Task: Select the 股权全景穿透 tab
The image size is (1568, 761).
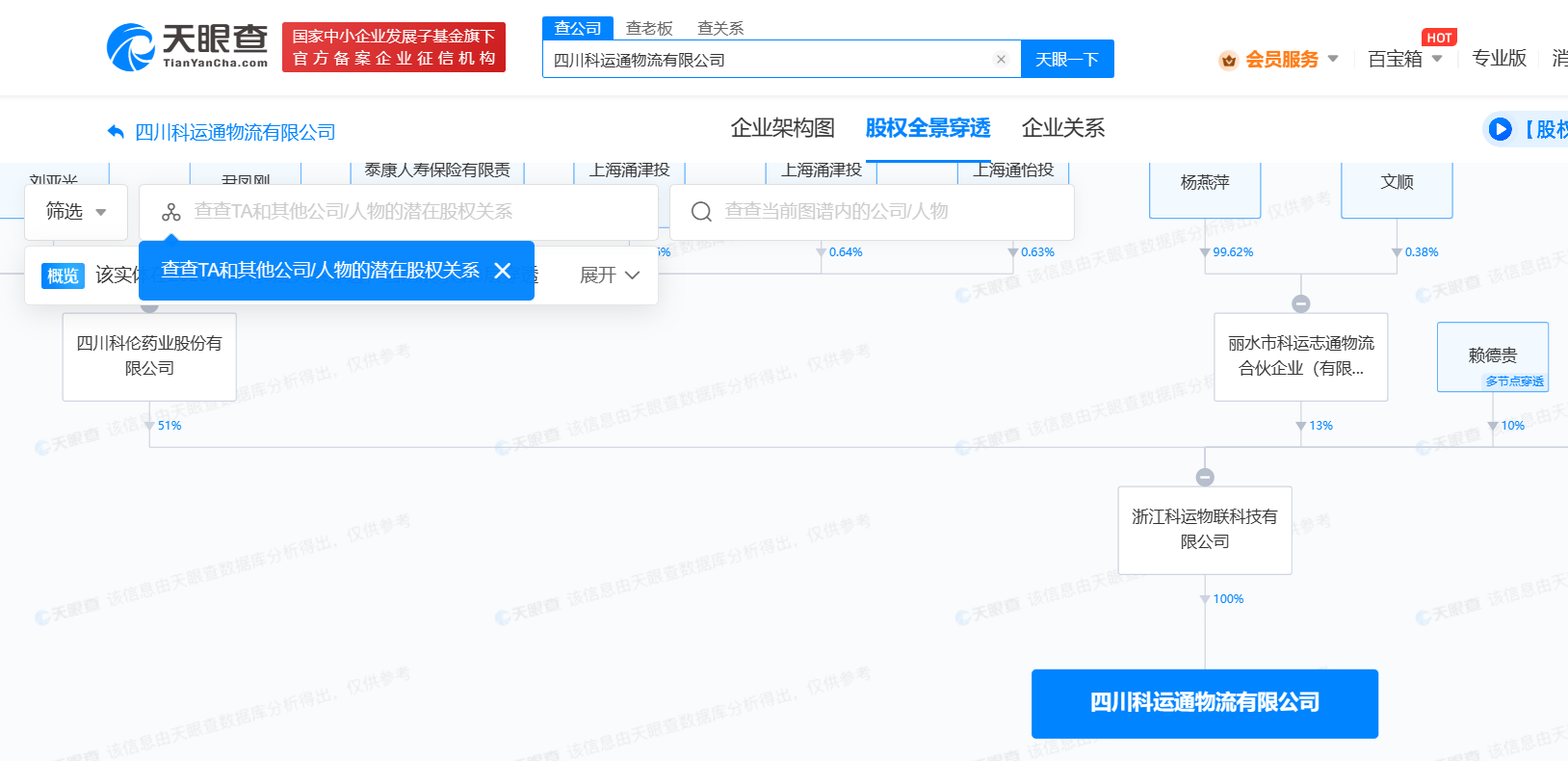Action: (928, 128)
